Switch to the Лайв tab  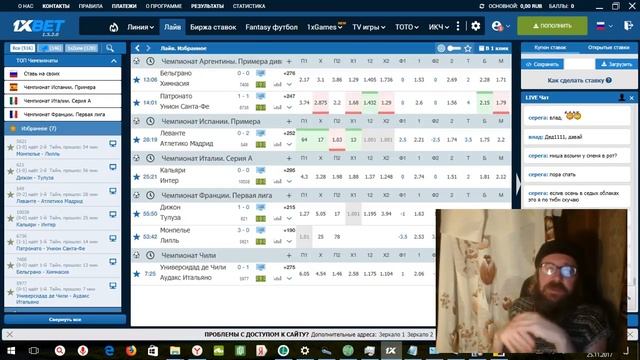tap(172, 27)
